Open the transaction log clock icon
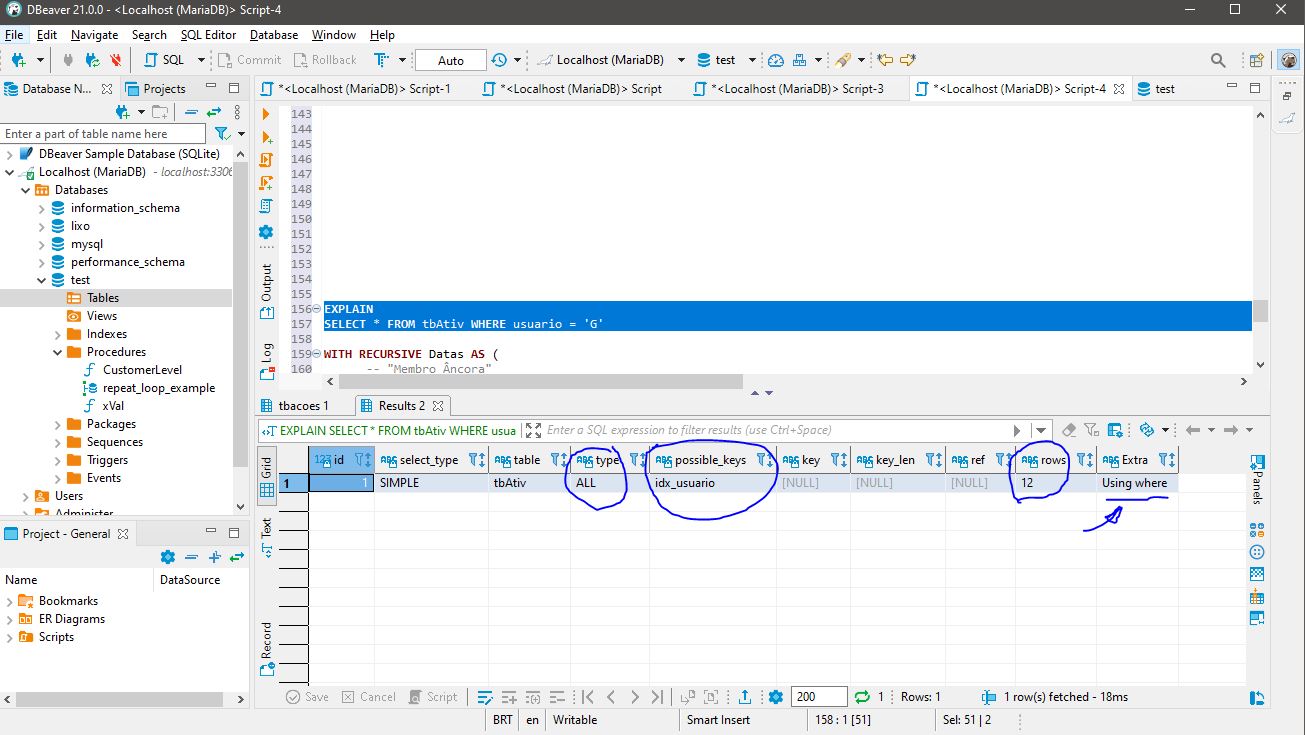This screenshot has height=735, width=1305. point(499,60)
